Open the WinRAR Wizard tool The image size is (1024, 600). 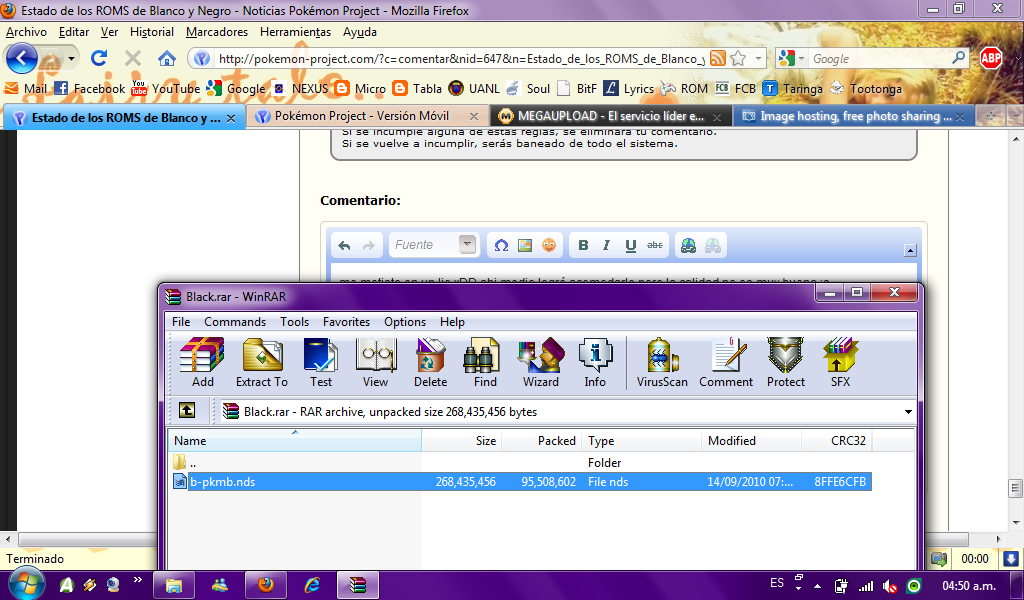540,362
